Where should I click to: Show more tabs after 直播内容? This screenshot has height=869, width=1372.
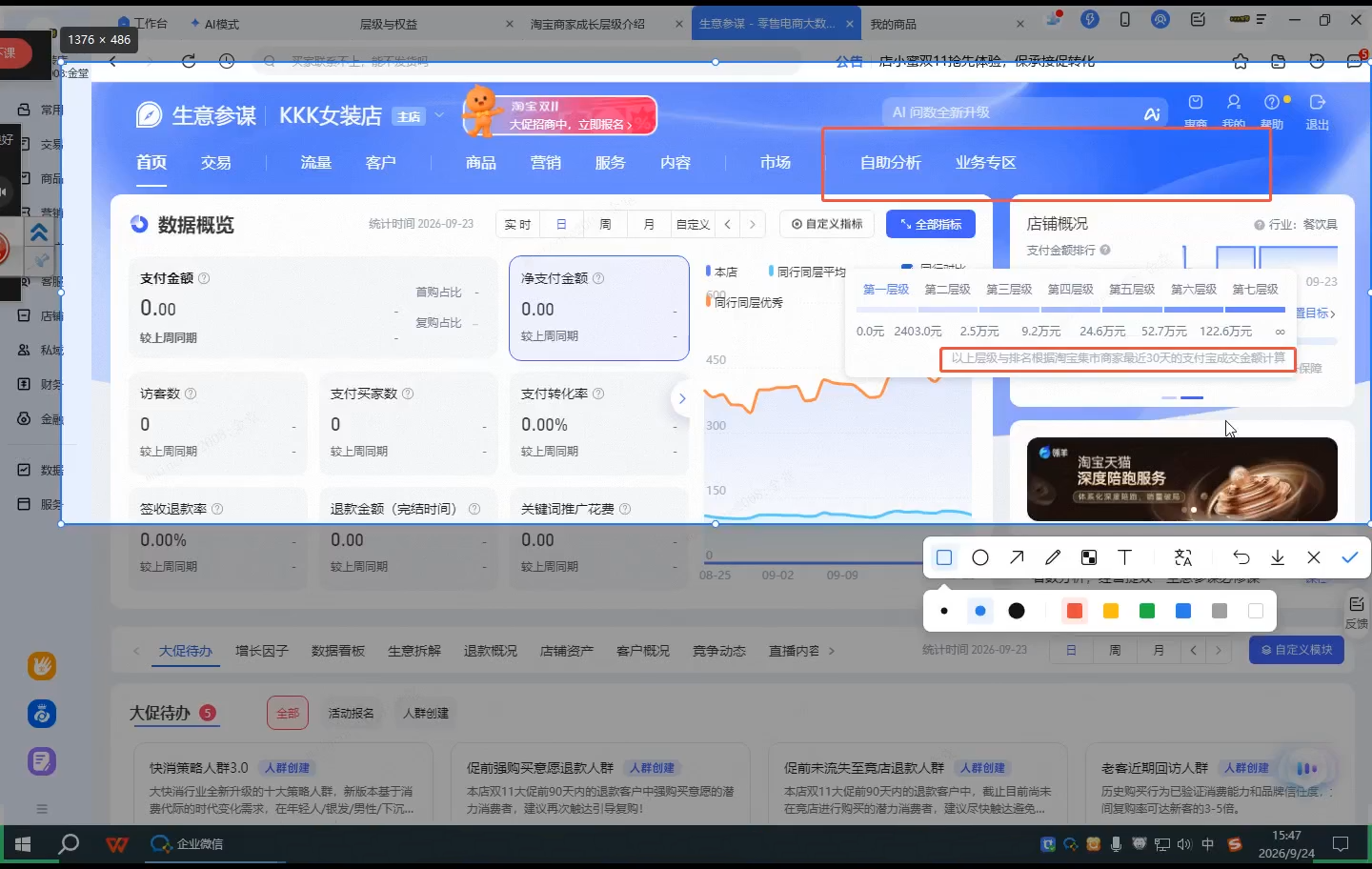pos(832,651)
